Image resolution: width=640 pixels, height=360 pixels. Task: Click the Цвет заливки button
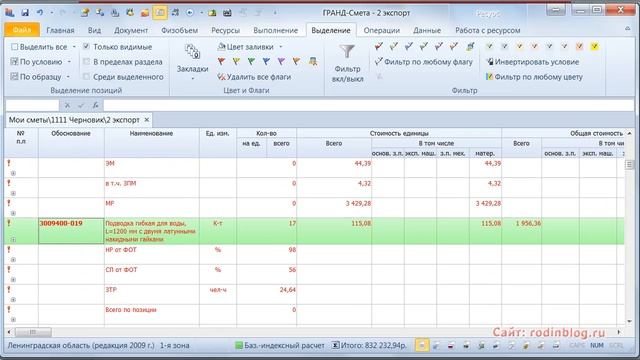tap(246, 47)
